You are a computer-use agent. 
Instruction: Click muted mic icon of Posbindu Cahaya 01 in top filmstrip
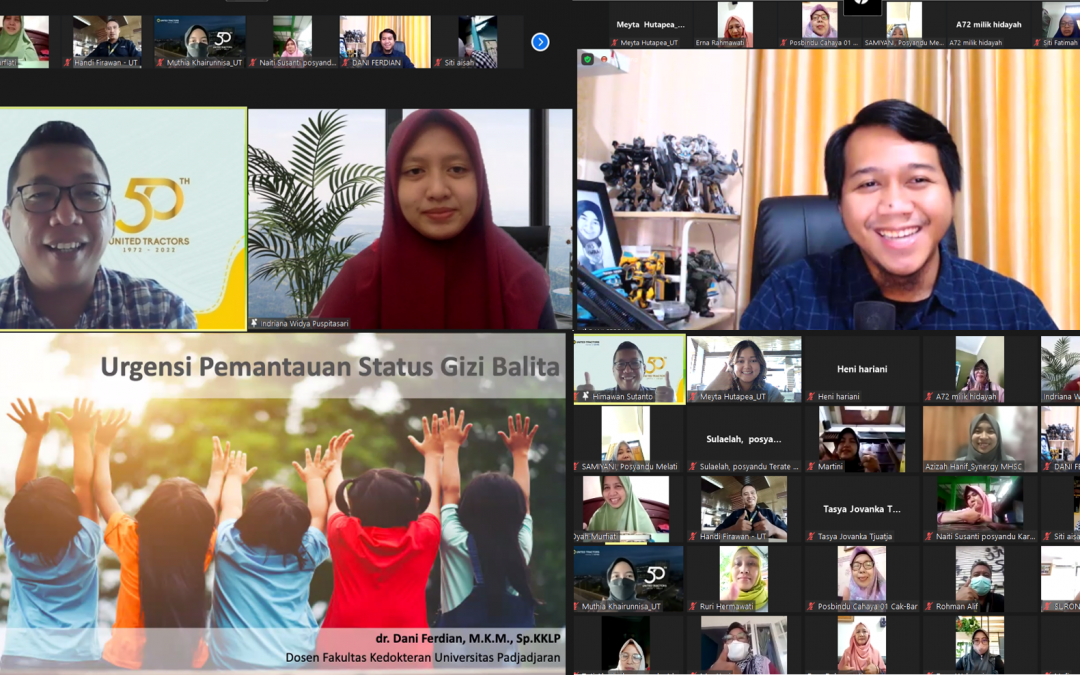pyautogui.click(x=784, y=43)
